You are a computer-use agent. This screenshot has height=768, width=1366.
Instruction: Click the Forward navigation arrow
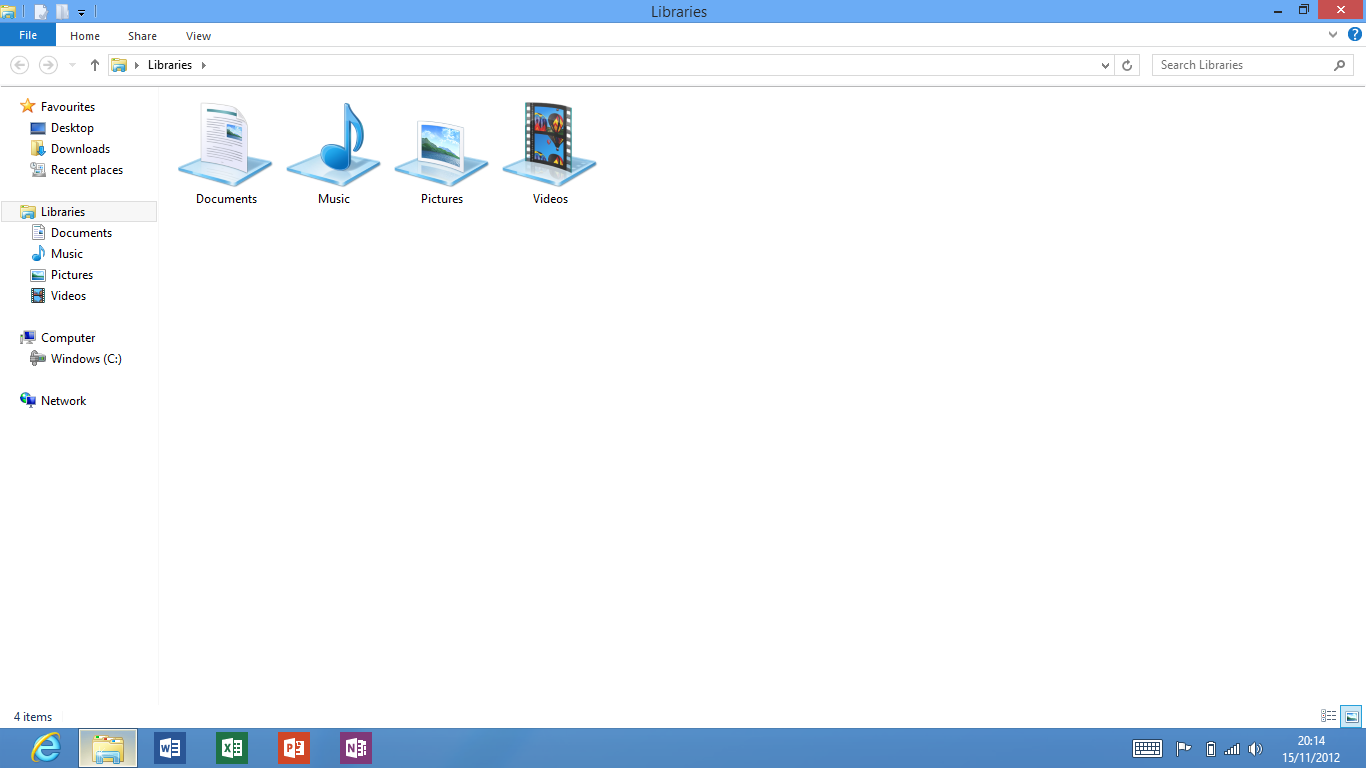click(48, 65)
